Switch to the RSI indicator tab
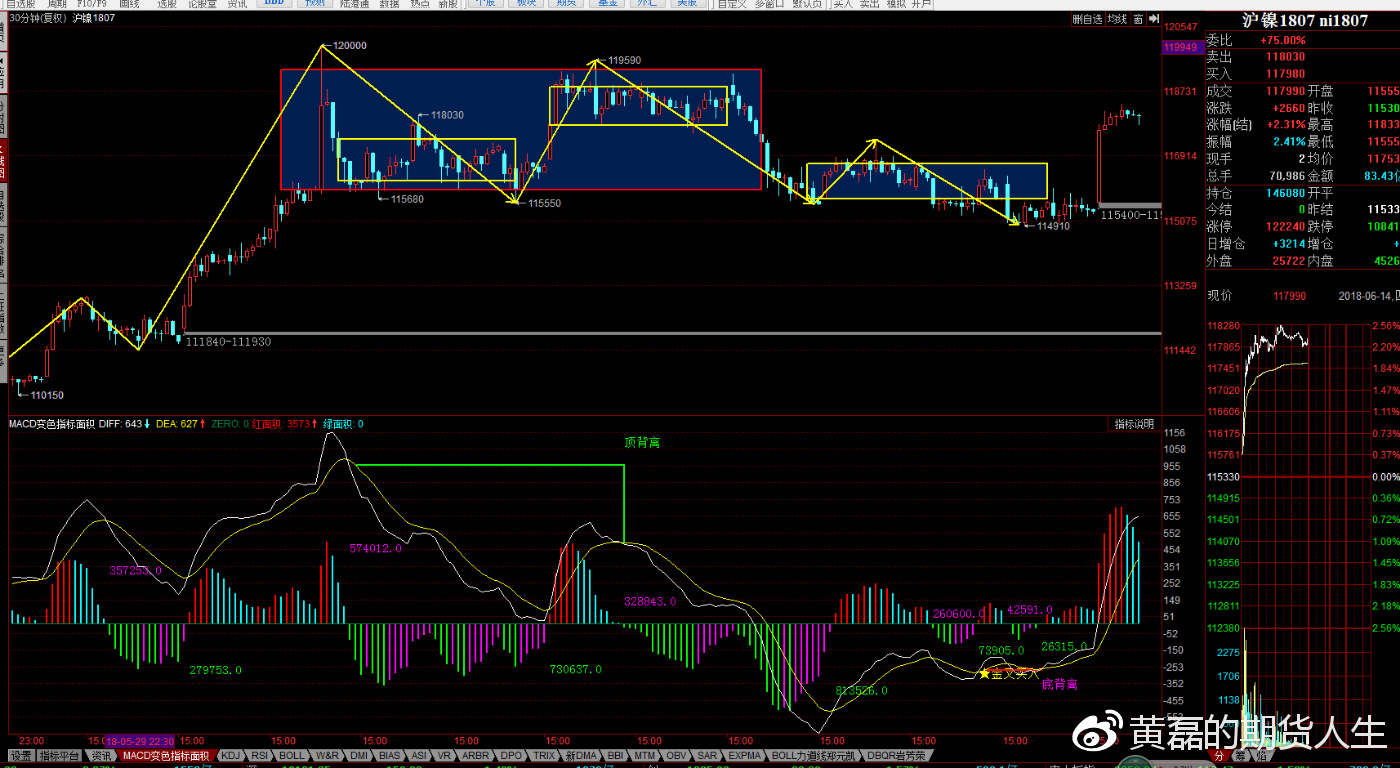The width and height of the screenshot is (1400, 768). 259,754
